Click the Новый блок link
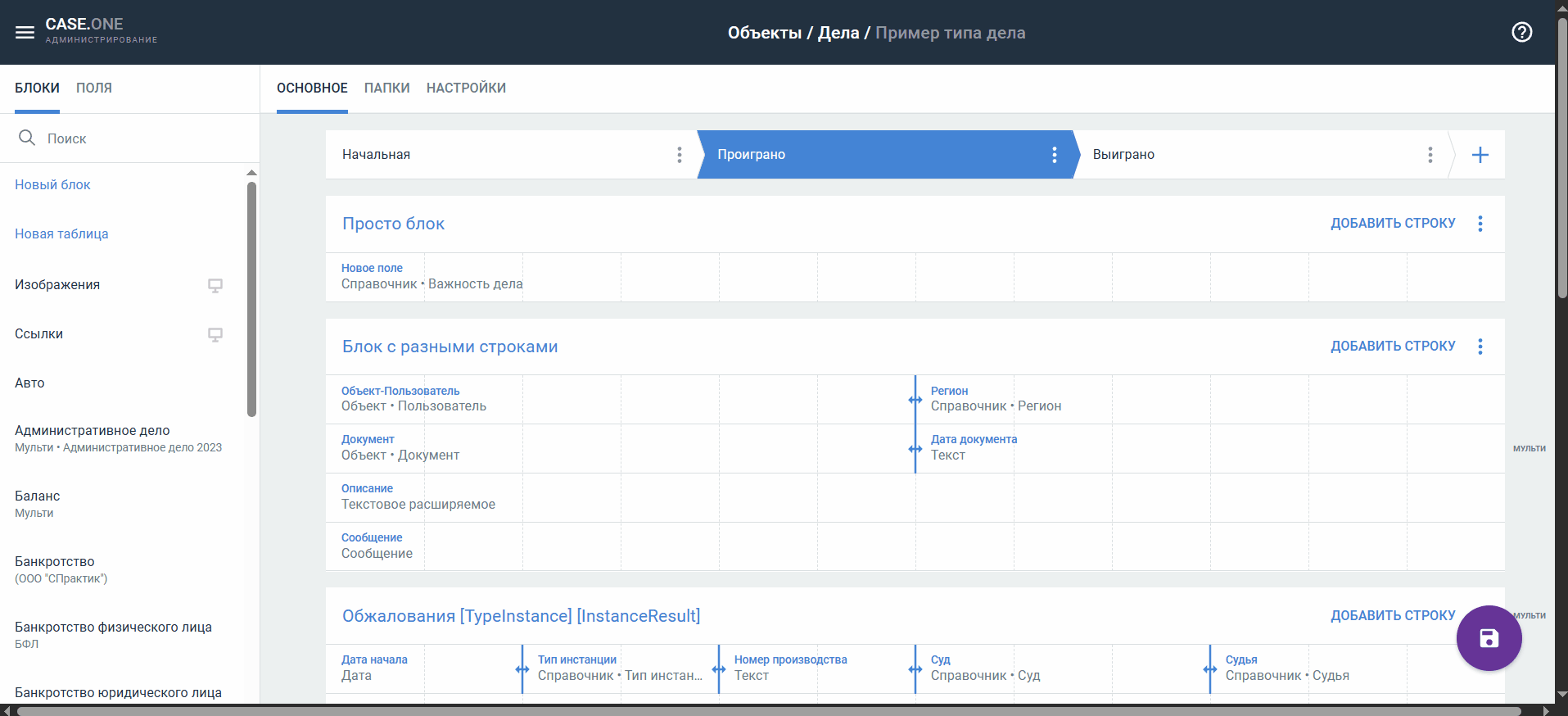This screenshot has width=1568, height=716. pyautogui.click(x=52, y=185)
